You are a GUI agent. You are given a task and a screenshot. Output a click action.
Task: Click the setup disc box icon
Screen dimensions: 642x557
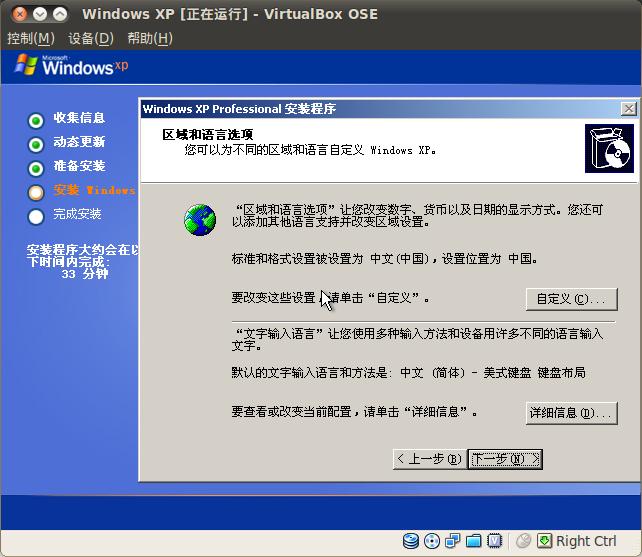click(608, 148)
